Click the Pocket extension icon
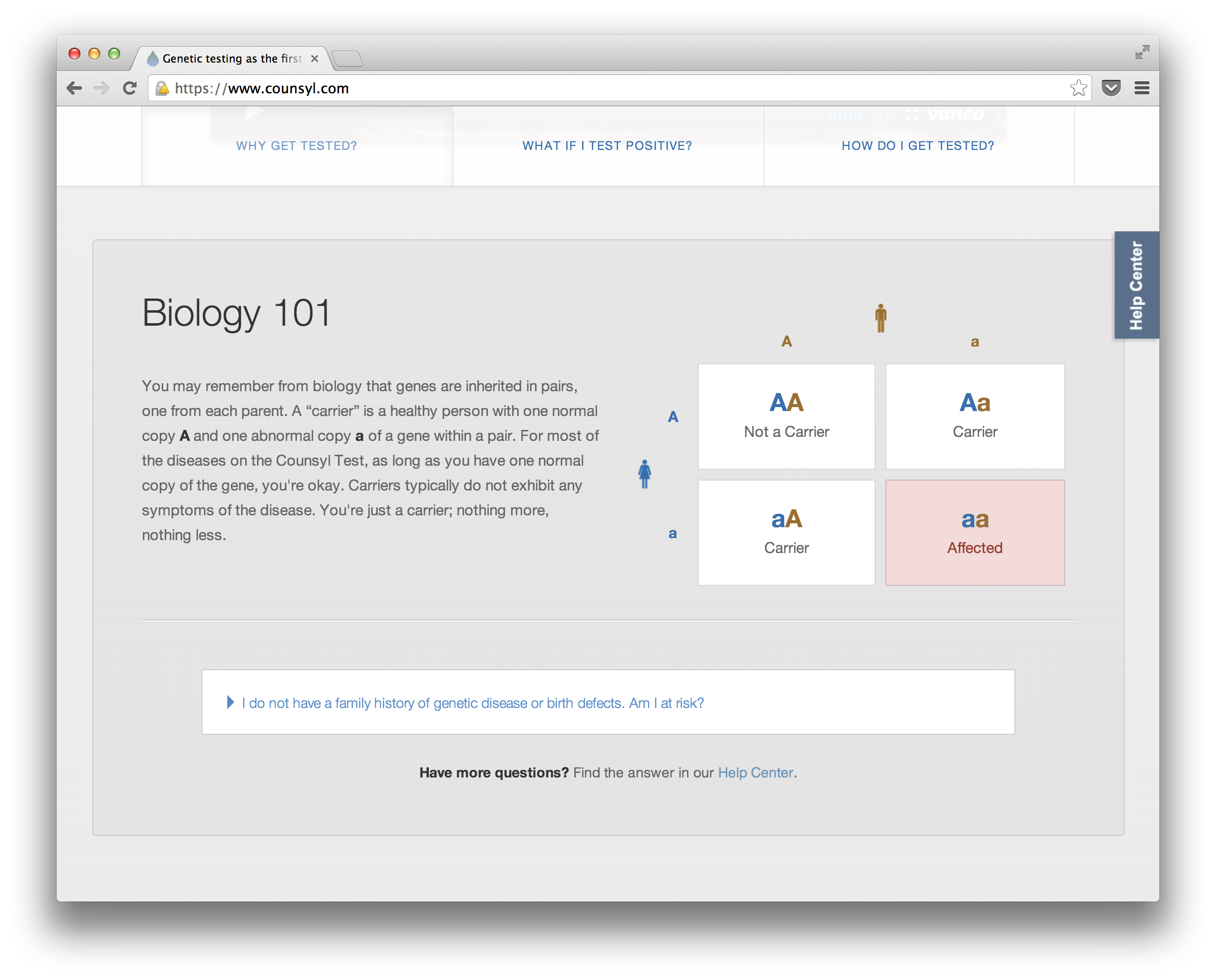The height and width of the screenshot is (980, 1216). point(1110,88)
